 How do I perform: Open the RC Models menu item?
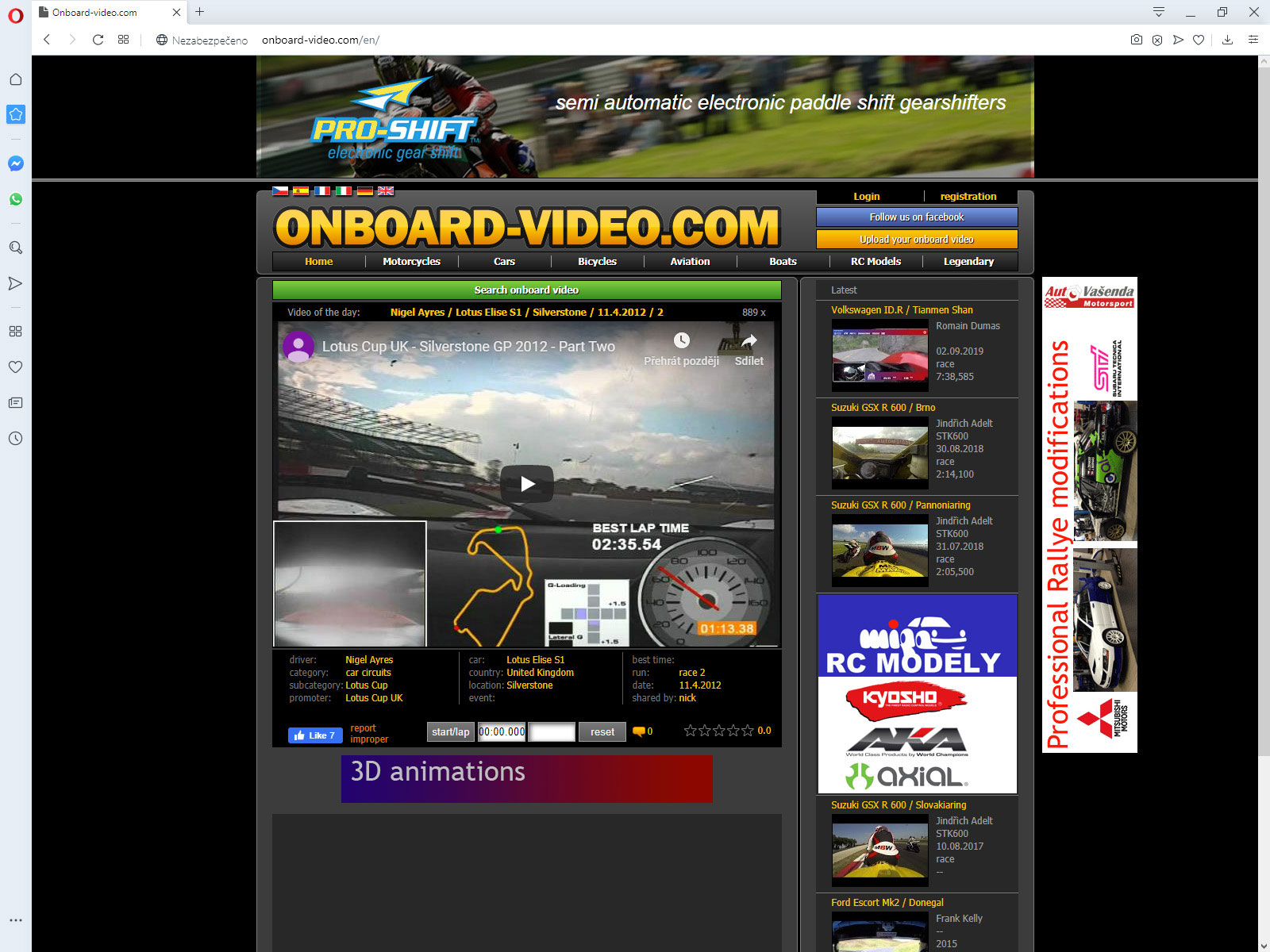click(x=876, y=261)
